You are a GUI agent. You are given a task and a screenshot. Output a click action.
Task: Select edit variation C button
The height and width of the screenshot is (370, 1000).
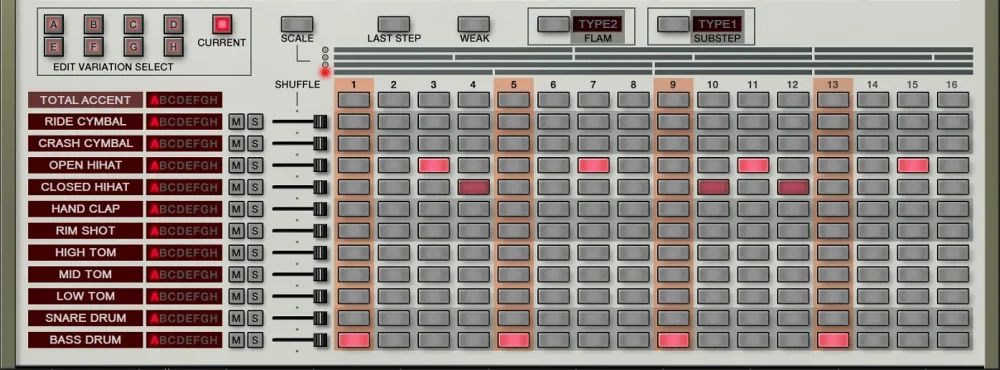(134, 25)
